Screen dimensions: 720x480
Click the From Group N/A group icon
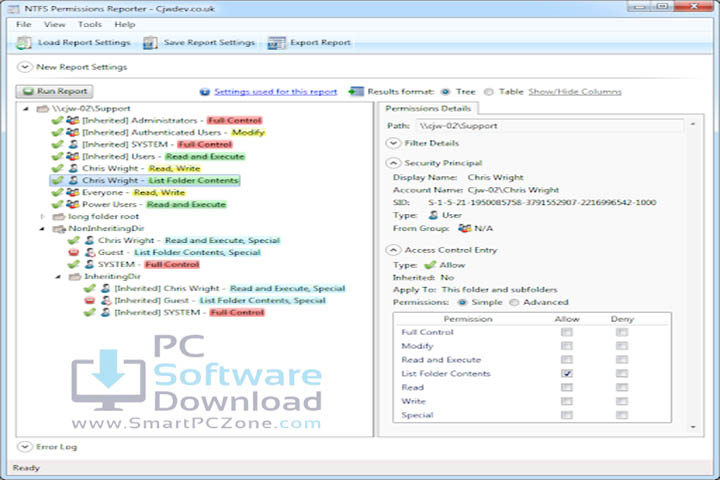[x=465, y=228]
